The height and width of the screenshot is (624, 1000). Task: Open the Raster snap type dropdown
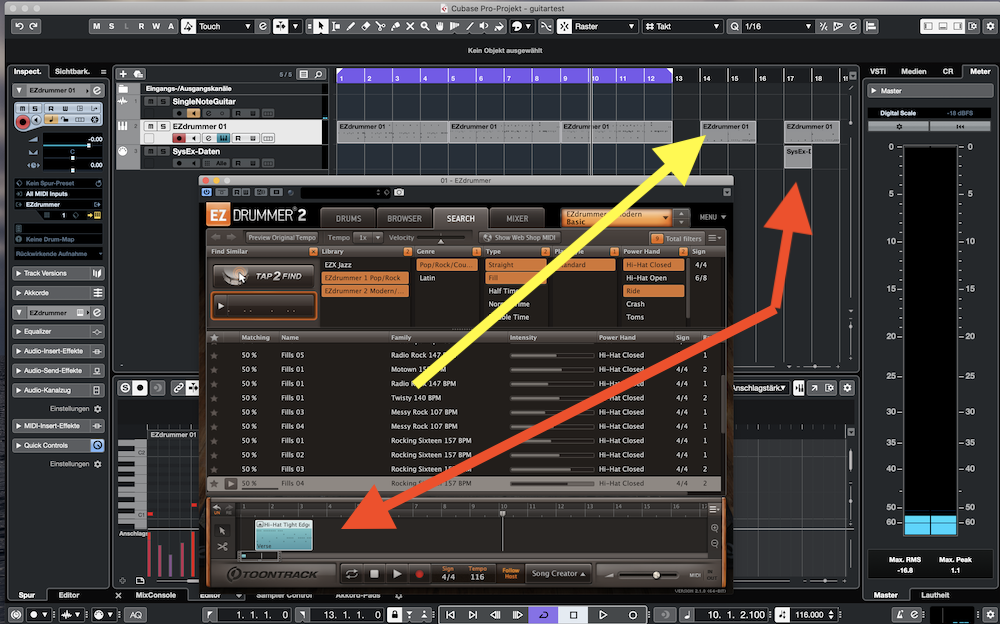coord(605,26)
